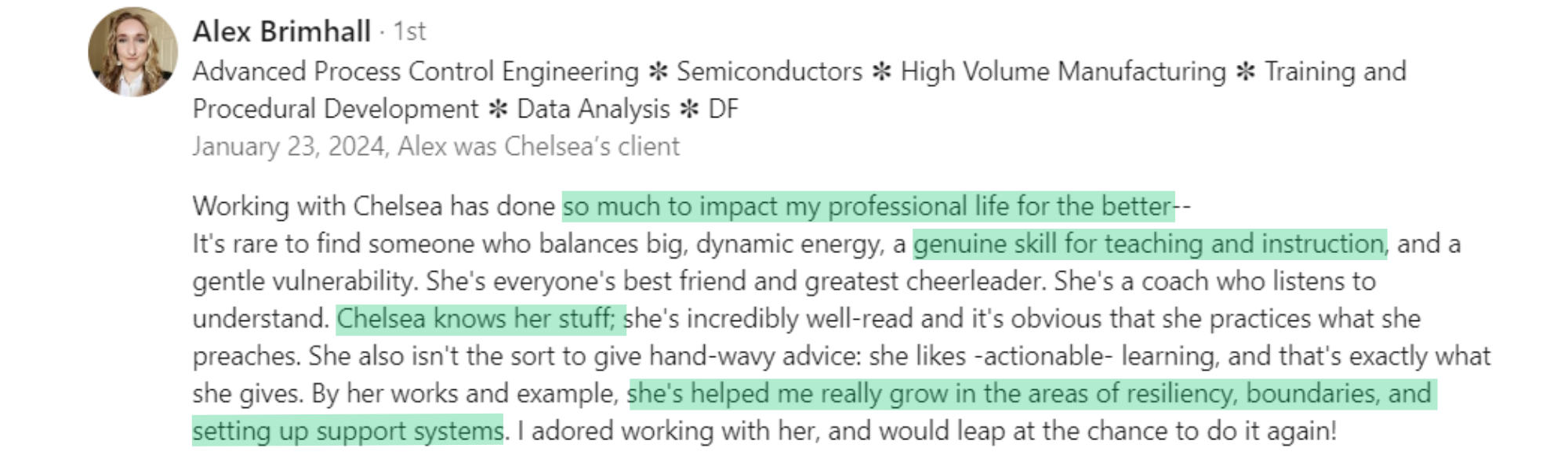Click the asterisk between Semiconductors and High Volume
Viewport: 1568px width, 470px height.
pos(881,72)
